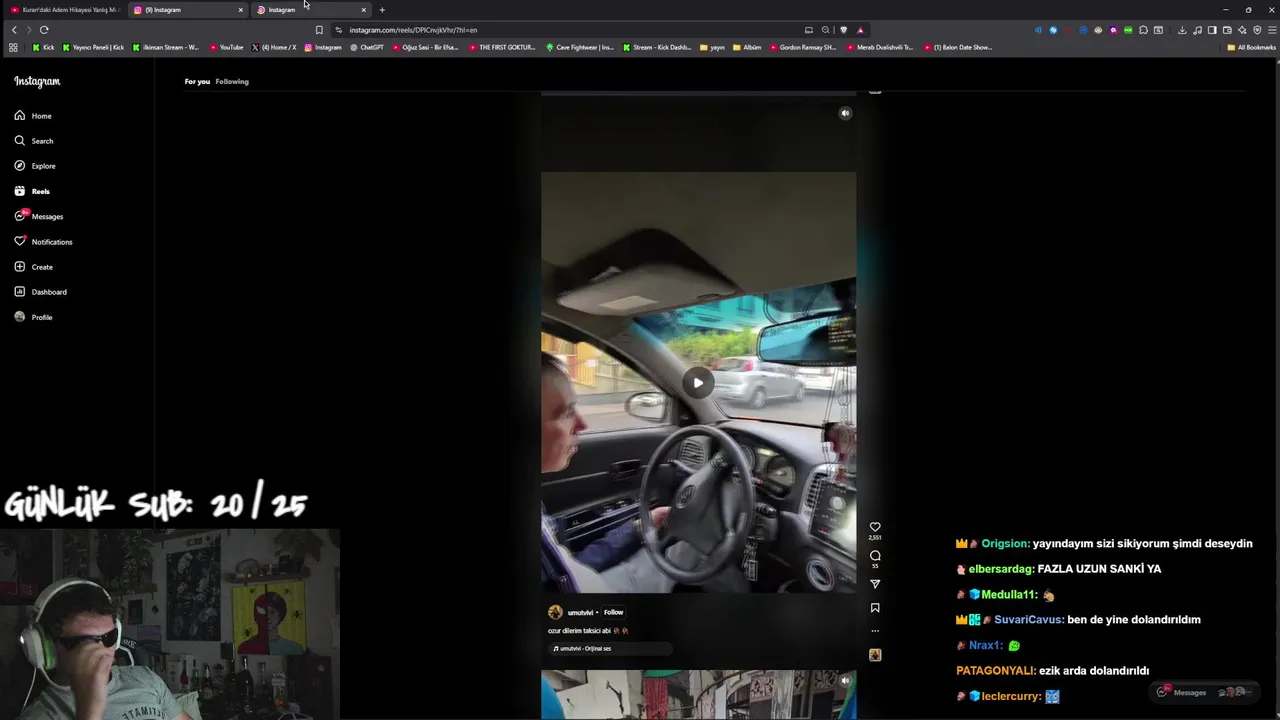Open Kick bookmark
Image resolution: width=1280 pixels, height=720 pixels.
[x=43, y=47]
